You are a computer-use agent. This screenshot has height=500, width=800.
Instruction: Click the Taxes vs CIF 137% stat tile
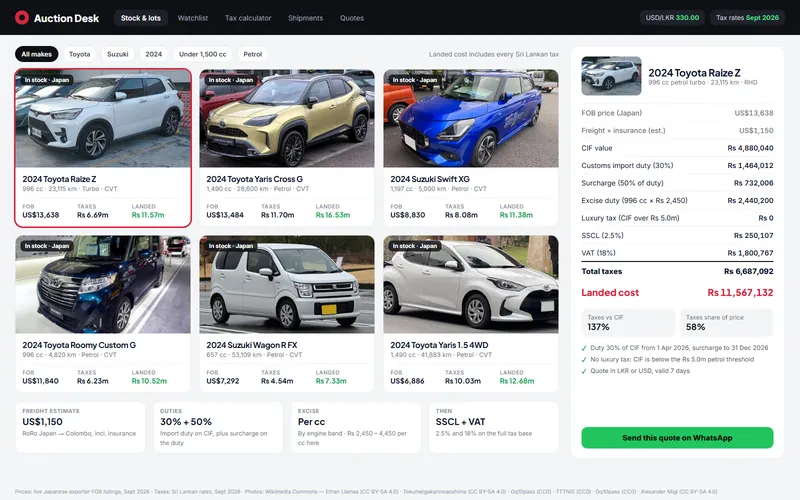pos(628,322)
